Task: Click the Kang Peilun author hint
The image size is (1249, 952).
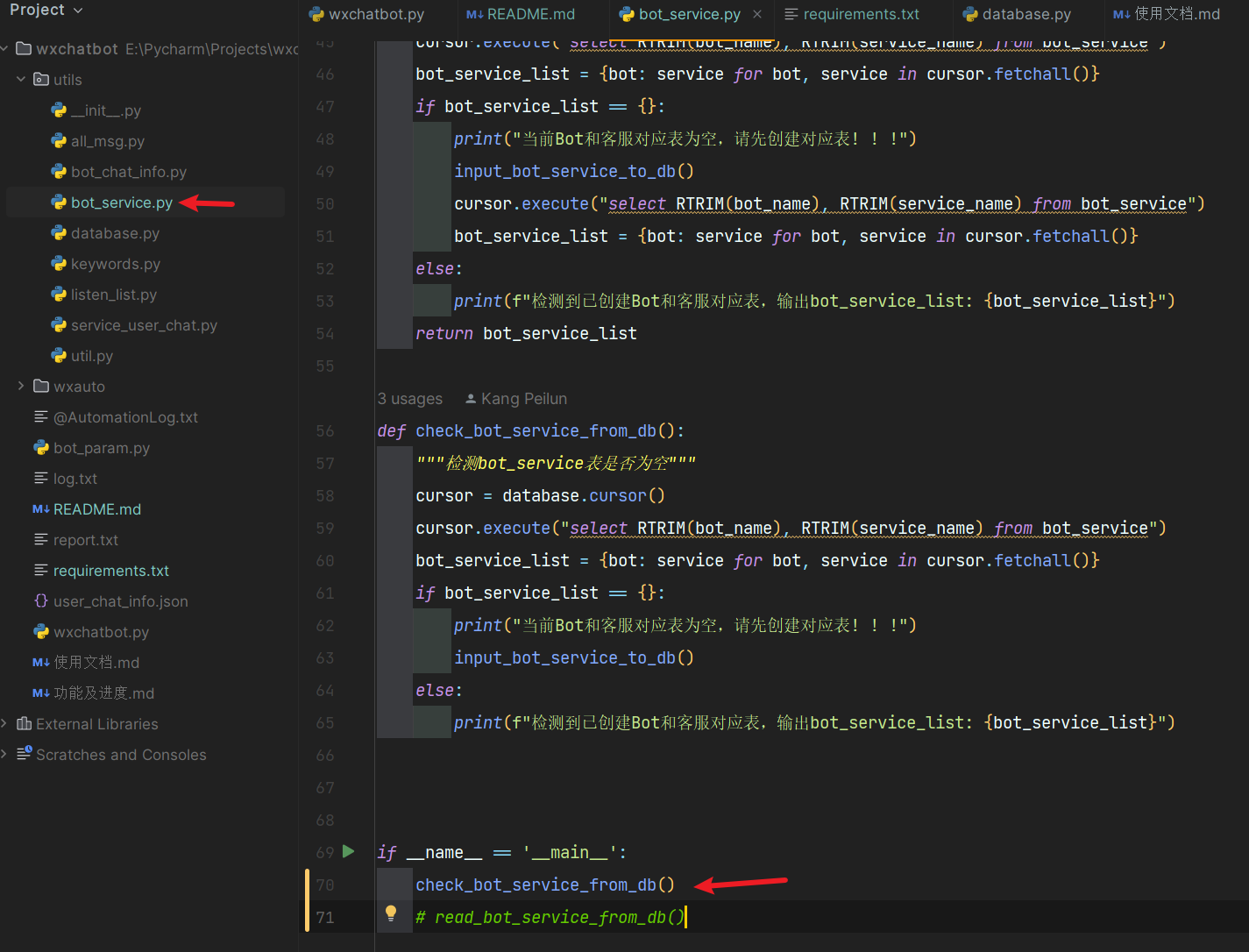Action: (x=516, y=399)
